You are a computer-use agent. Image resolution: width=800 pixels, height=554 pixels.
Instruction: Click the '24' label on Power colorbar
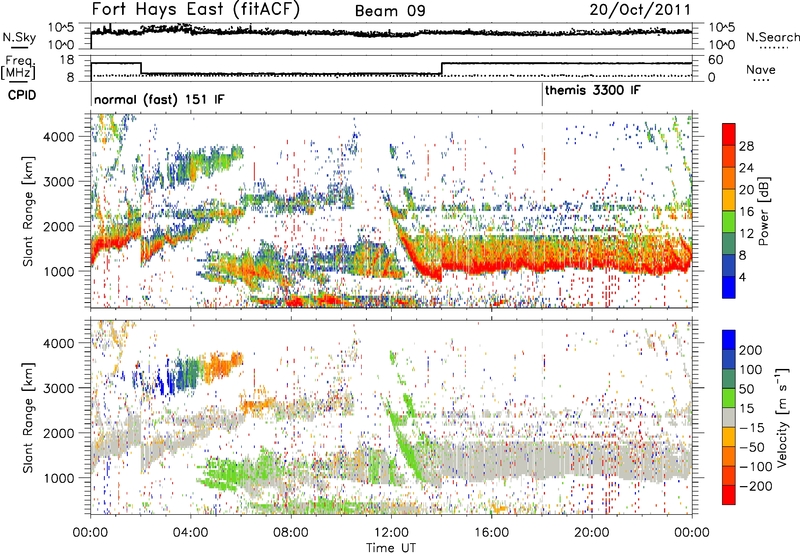pyautogui.click(x=746, y=168)
